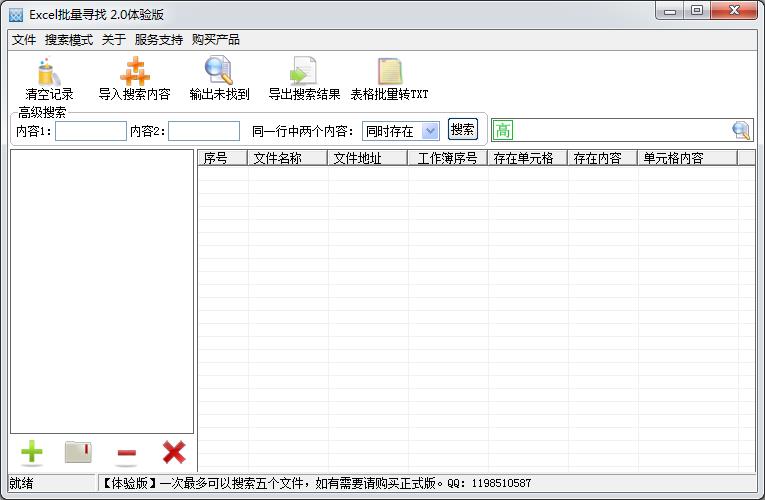Click the 文件名称 column header
Viewport: 765px width, 500px height.
point(287,158)
